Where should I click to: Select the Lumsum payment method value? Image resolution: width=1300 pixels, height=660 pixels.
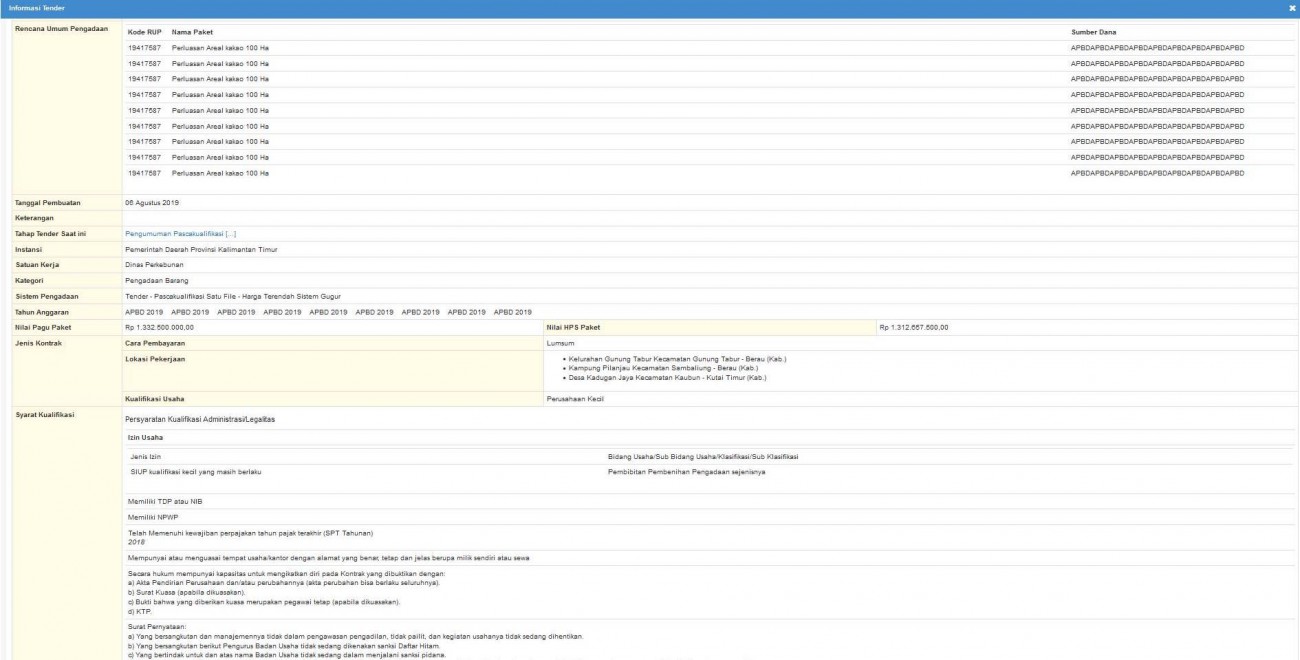coord(561,343)
